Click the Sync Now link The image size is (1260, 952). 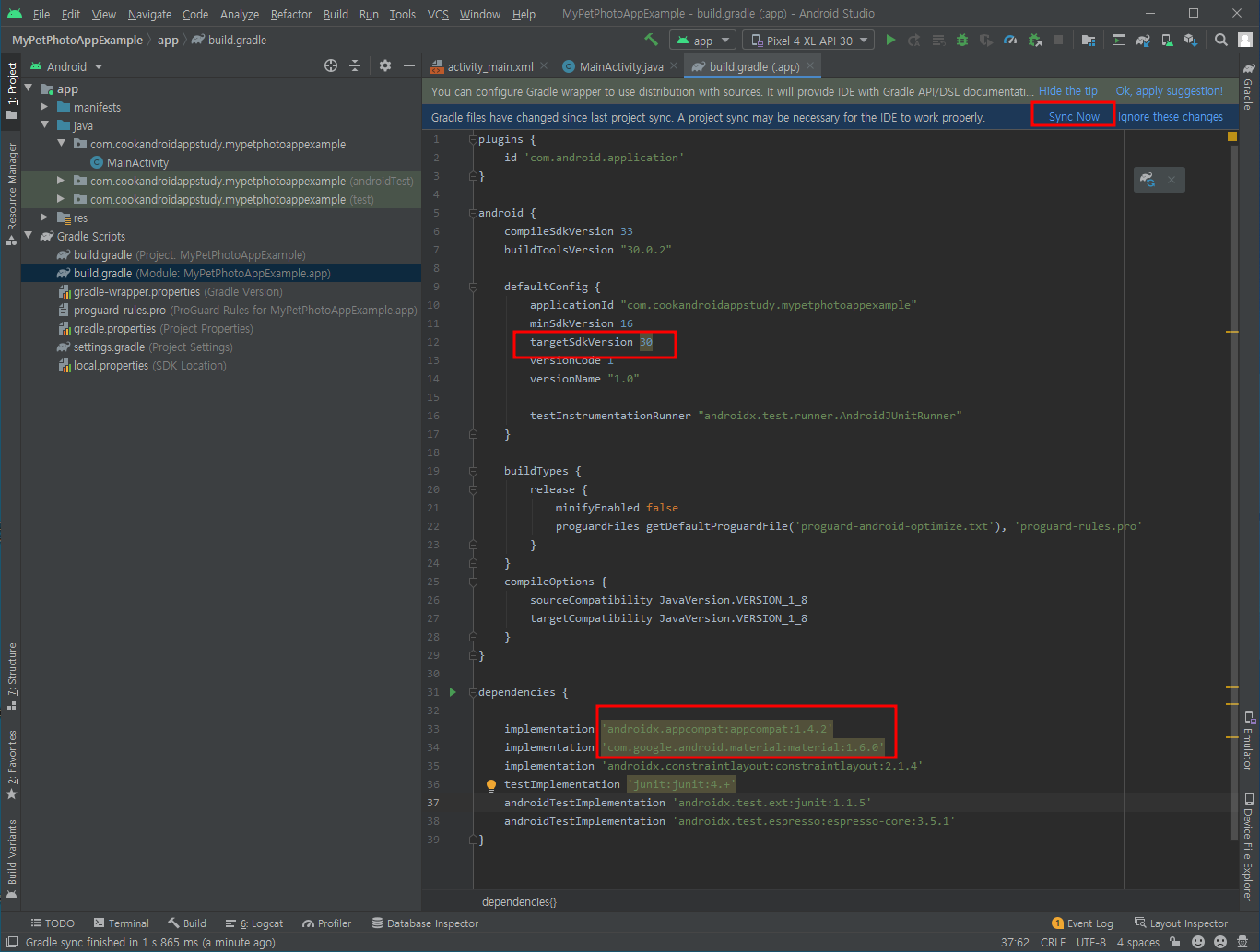click(x=1074, y=117)
